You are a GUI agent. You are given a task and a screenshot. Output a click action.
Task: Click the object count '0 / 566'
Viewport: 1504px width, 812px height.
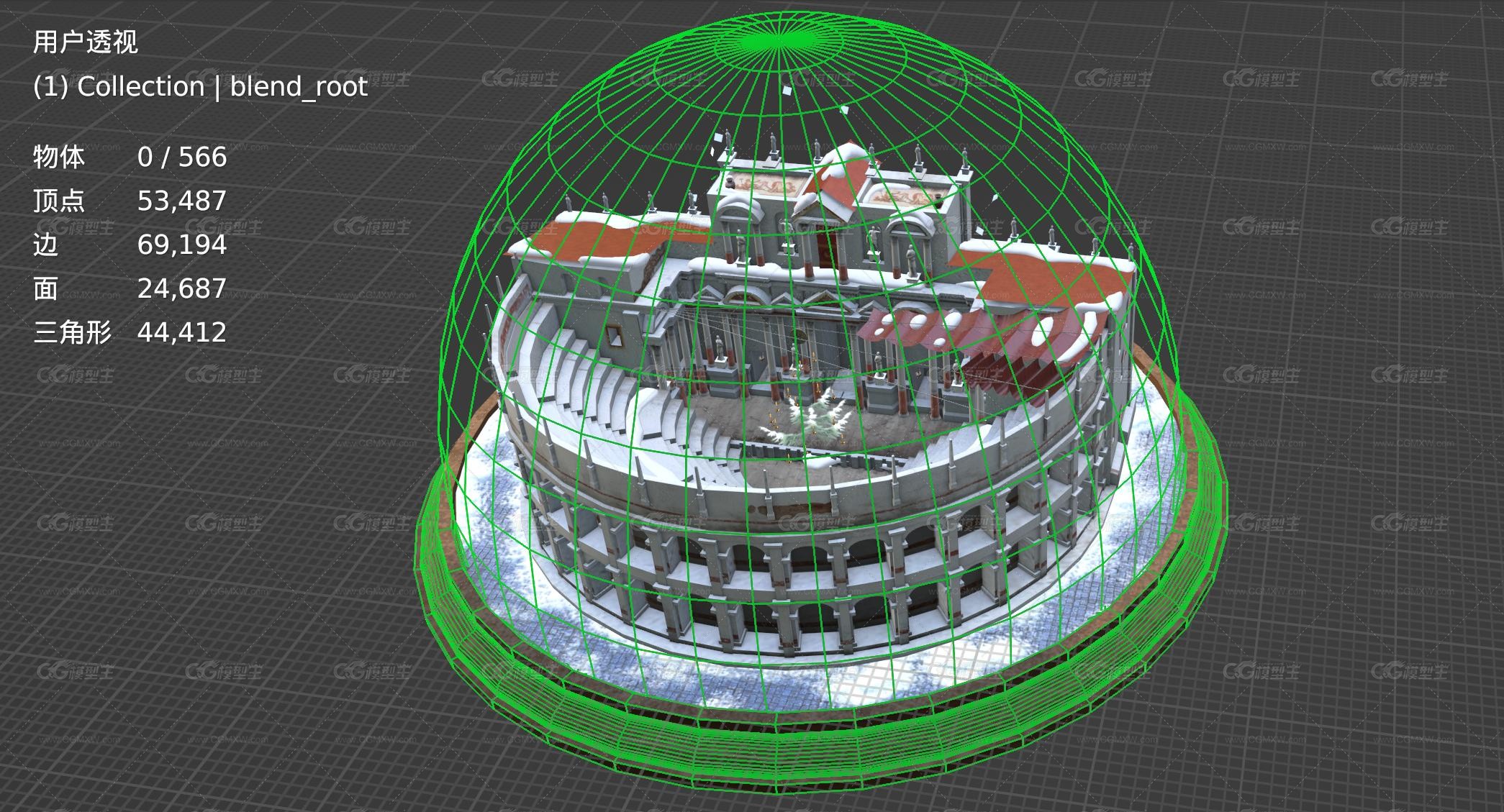182,157
